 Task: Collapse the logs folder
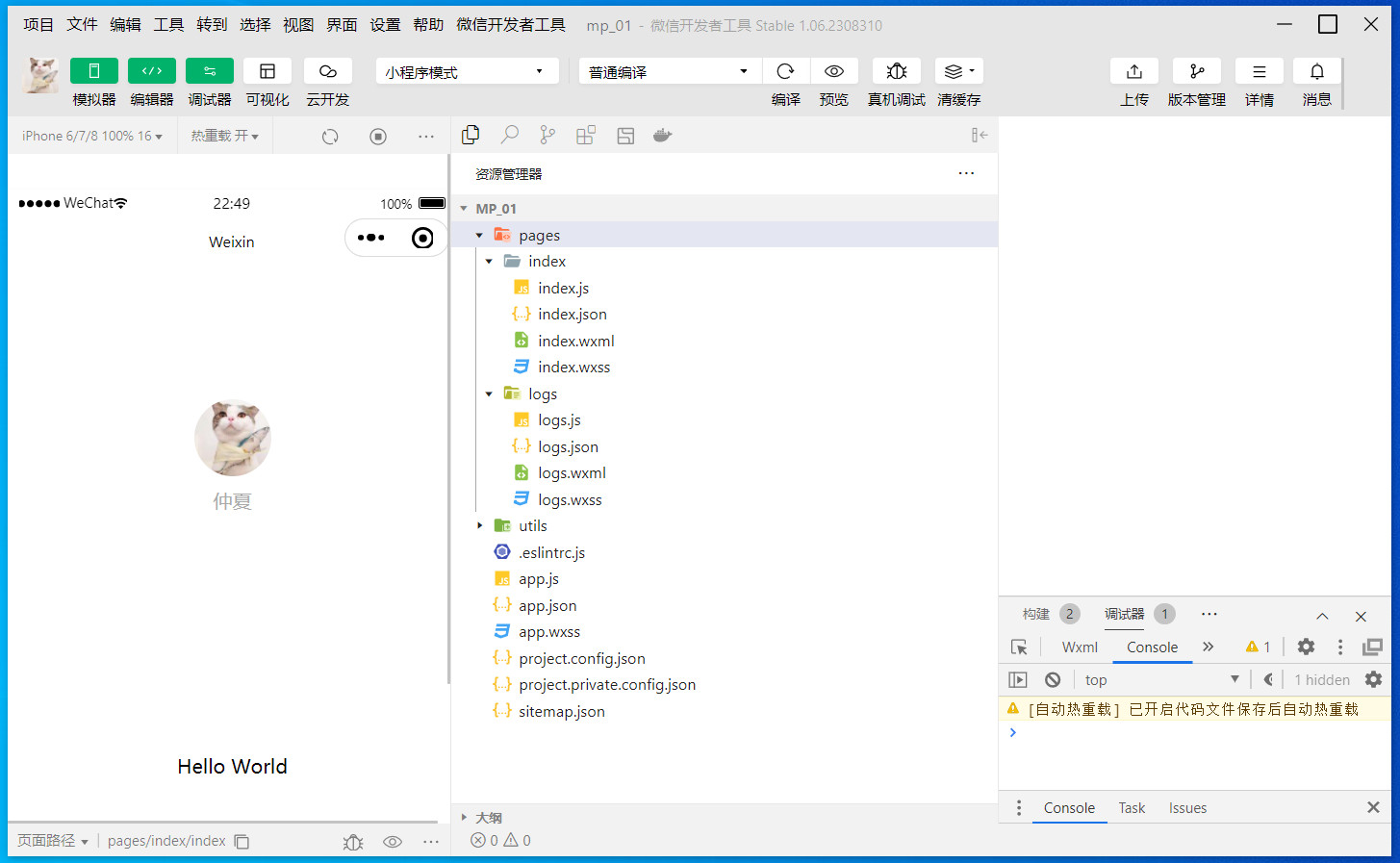489,394
